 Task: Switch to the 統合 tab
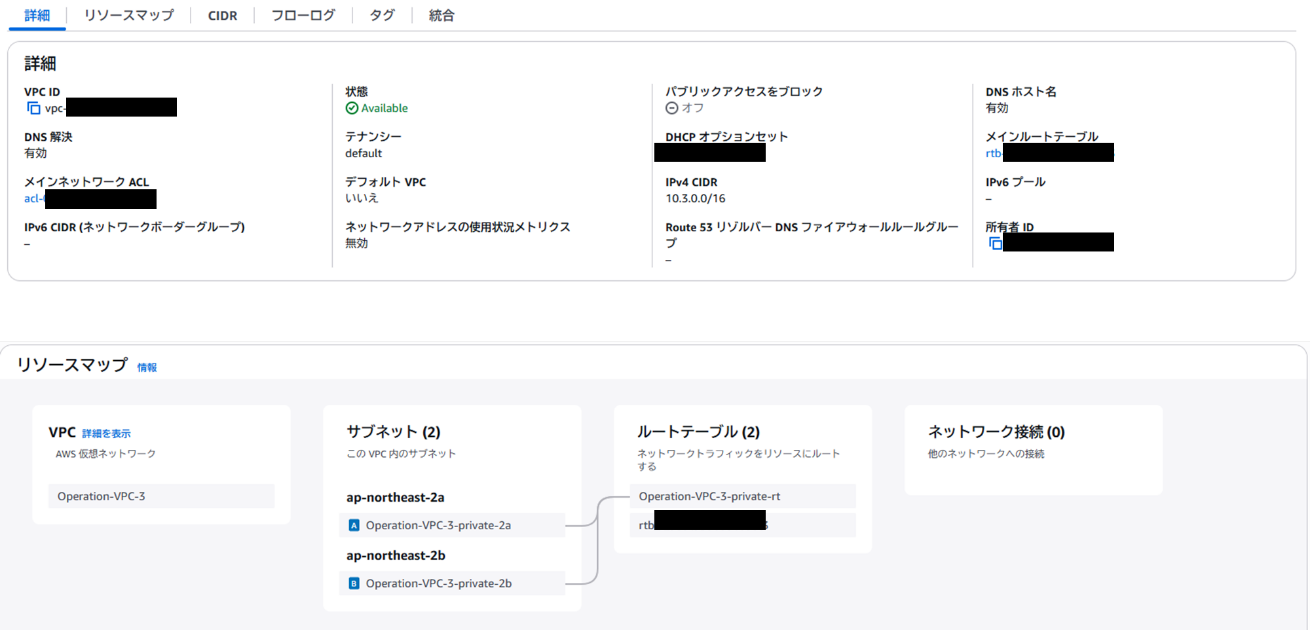coord(441,15)
